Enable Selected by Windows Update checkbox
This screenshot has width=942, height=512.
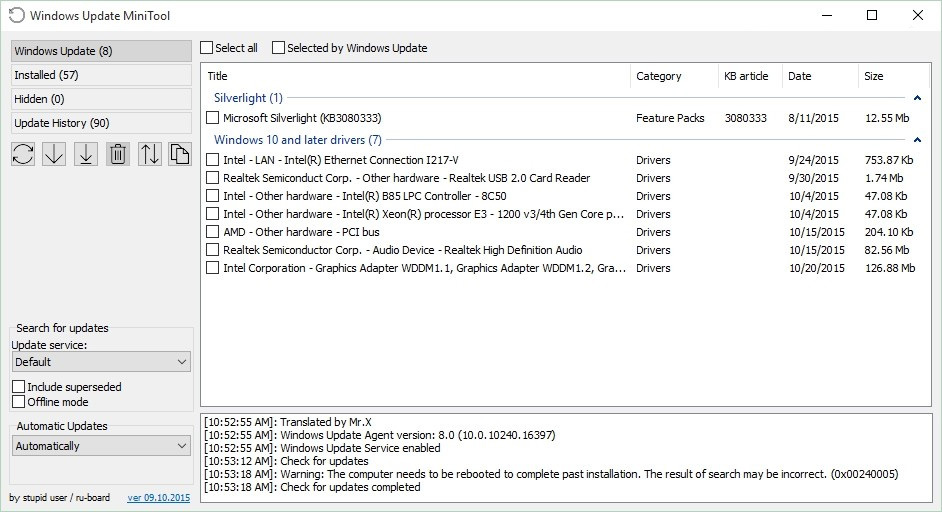coord(278,47)
